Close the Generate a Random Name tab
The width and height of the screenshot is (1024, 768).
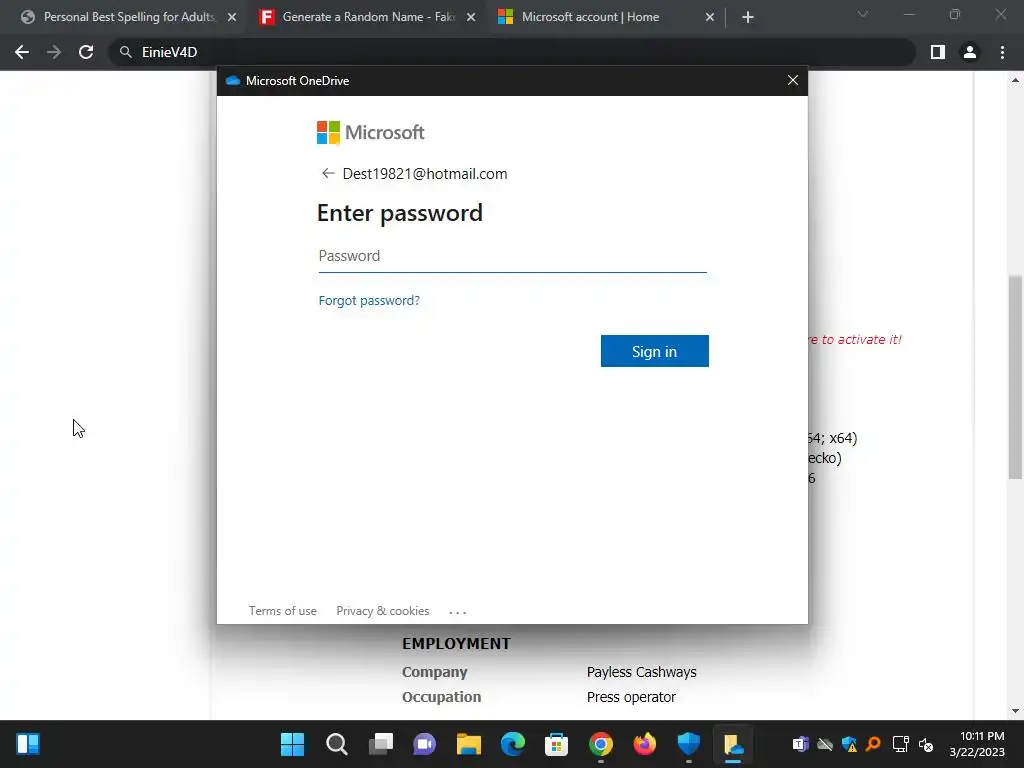tap(471, 17)
